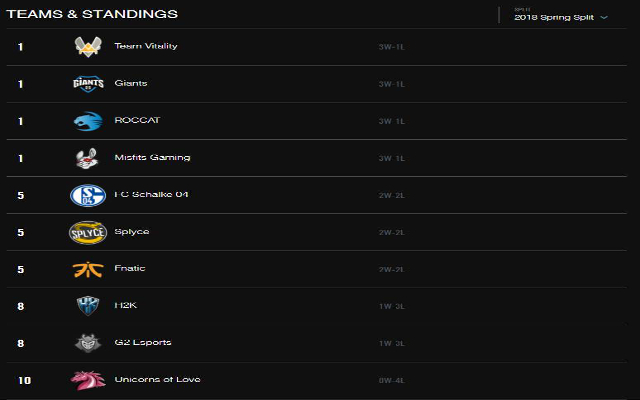
Task: Click the Misfits Gaming rabbit logo
Action: coord(87,158)
